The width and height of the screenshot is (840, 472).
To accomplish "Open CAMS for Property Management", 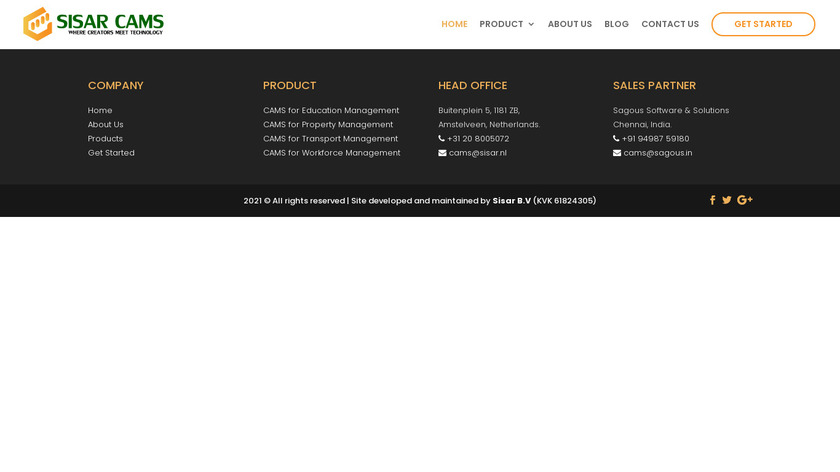I will (328, 124).
